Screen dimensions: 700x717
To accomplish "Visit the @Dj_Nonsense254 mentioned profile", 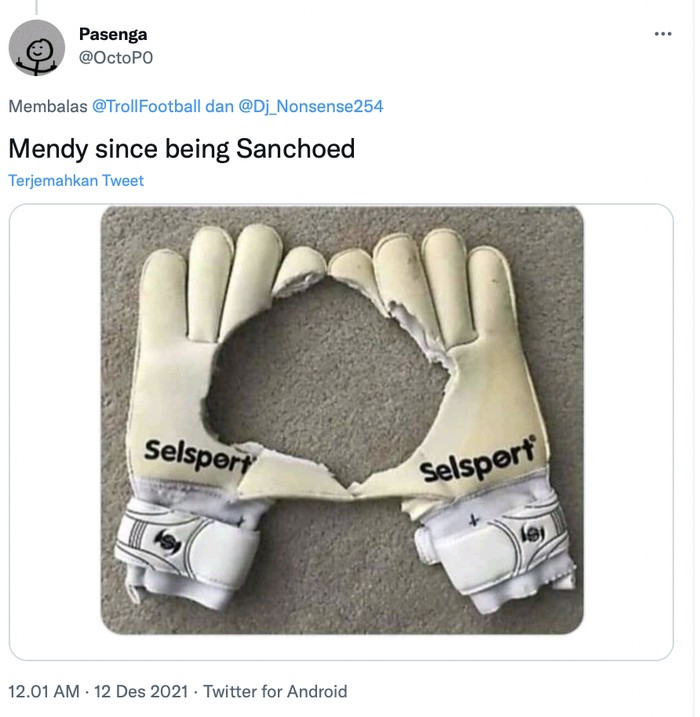I will tap(310, 106).
